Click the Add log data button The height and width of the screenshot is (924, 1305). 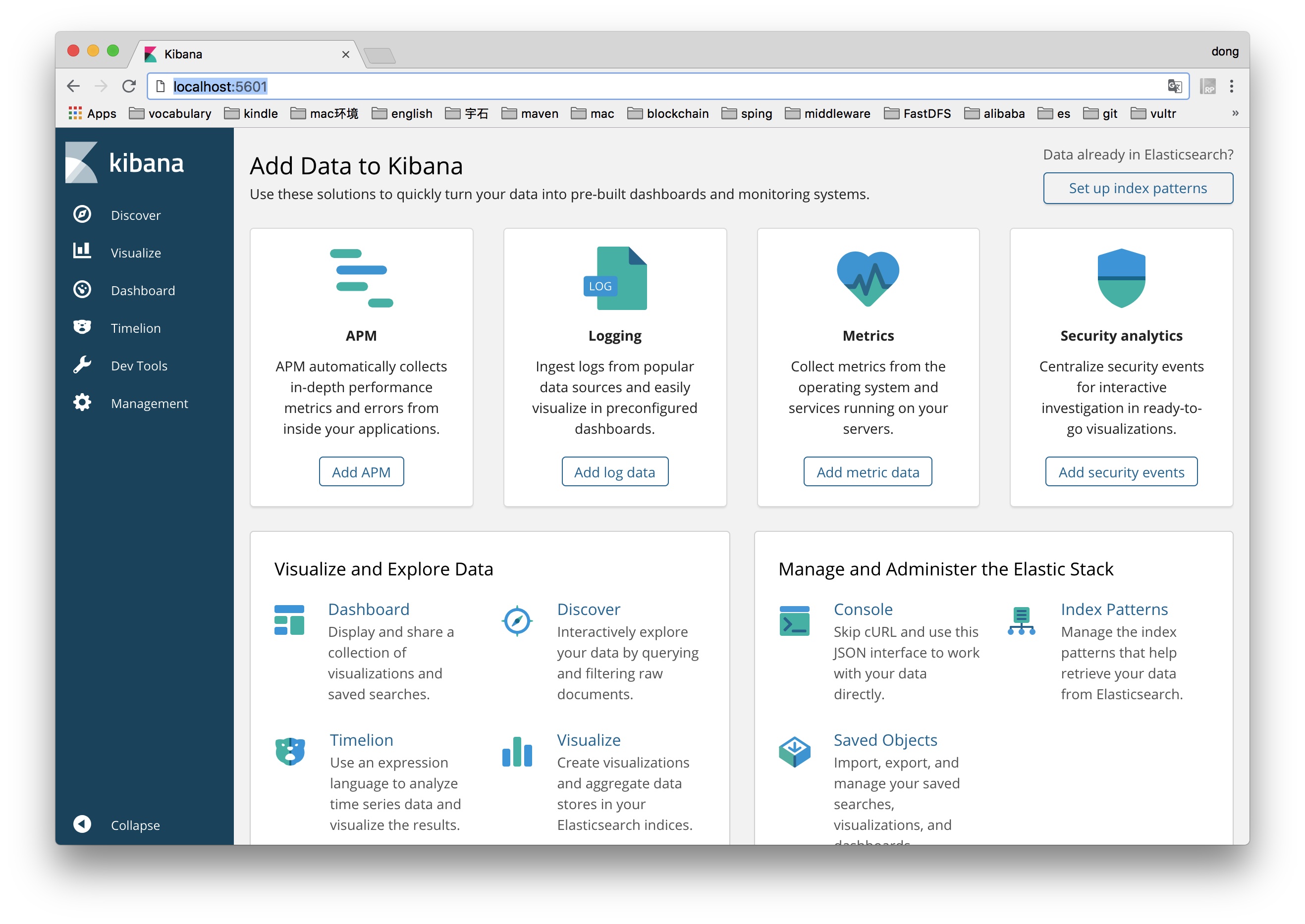tap(614, 471)
